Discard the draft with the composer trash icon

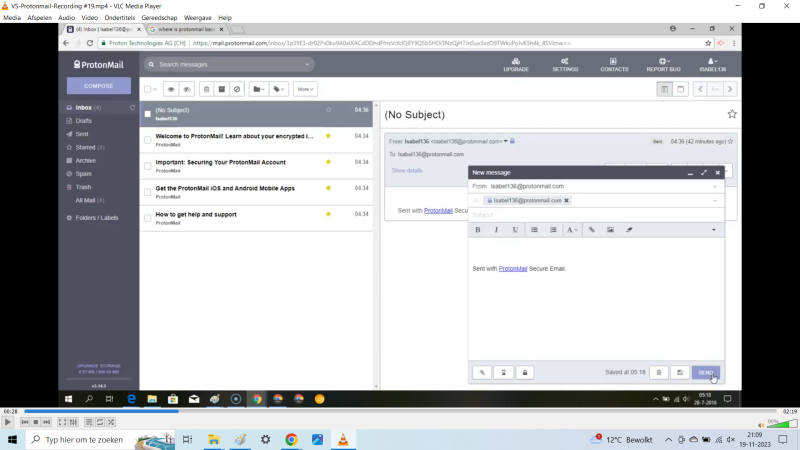point(658,372)
